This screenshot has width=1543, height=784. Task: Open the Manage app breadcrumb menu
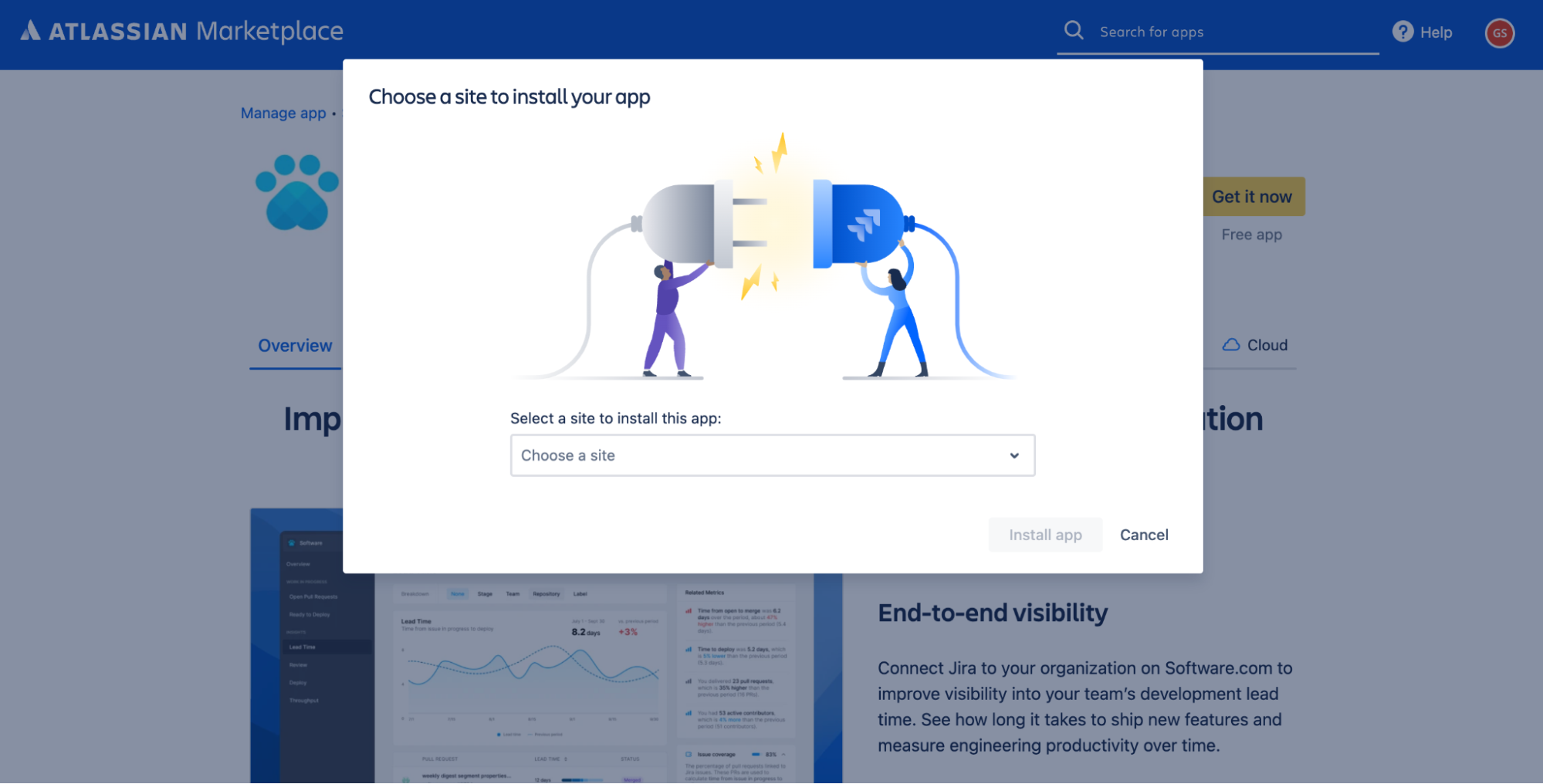(x=283, y=113)
